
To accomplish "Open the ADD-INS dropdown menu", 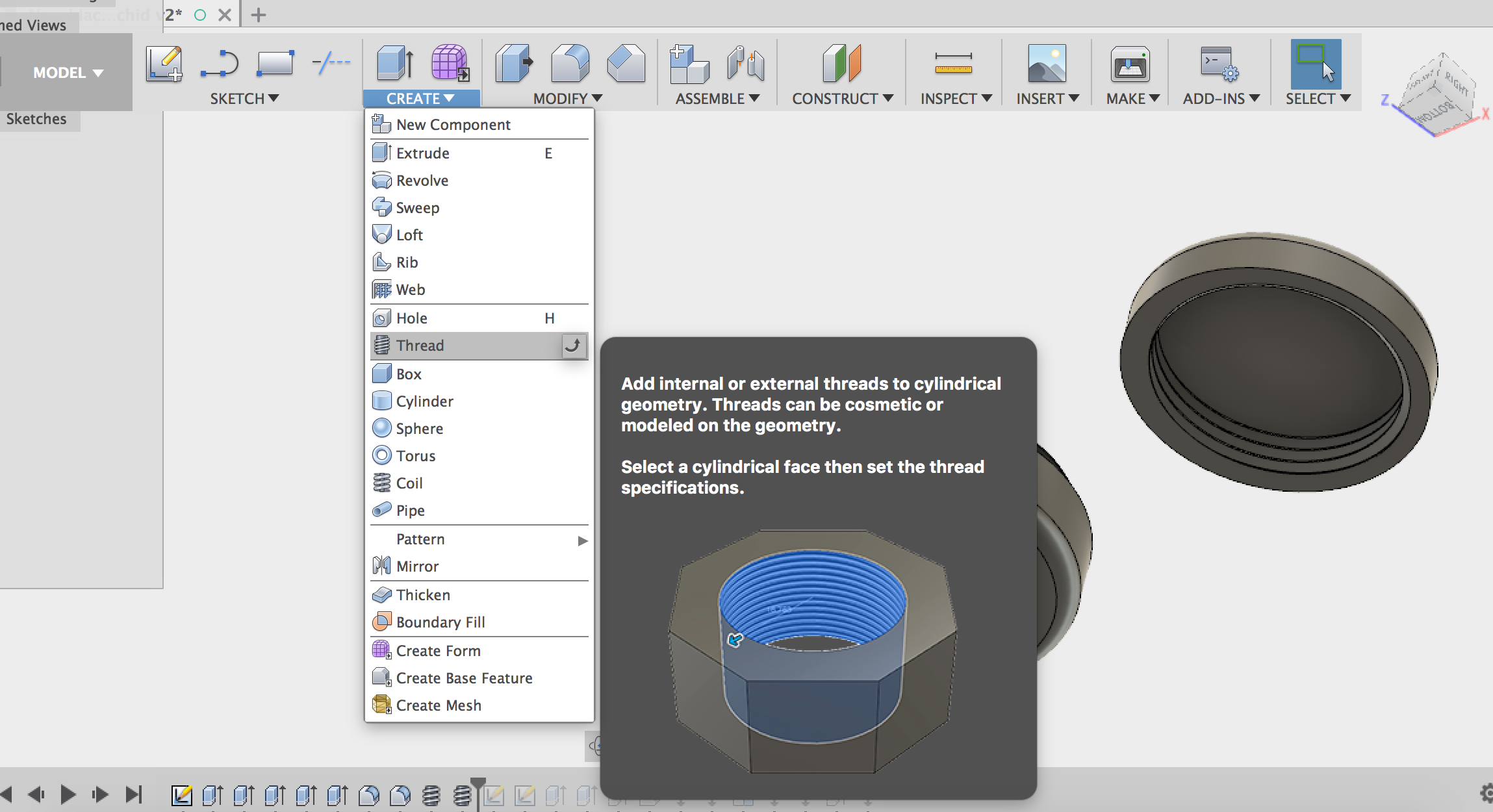I will point(1221,99).
